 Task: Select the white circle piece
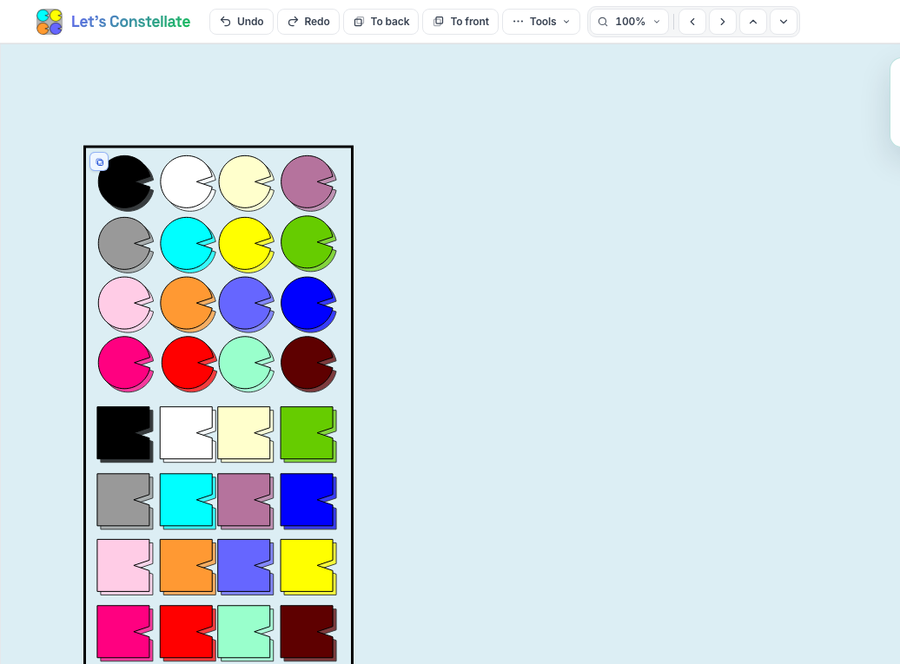click(x=188, y=183)
